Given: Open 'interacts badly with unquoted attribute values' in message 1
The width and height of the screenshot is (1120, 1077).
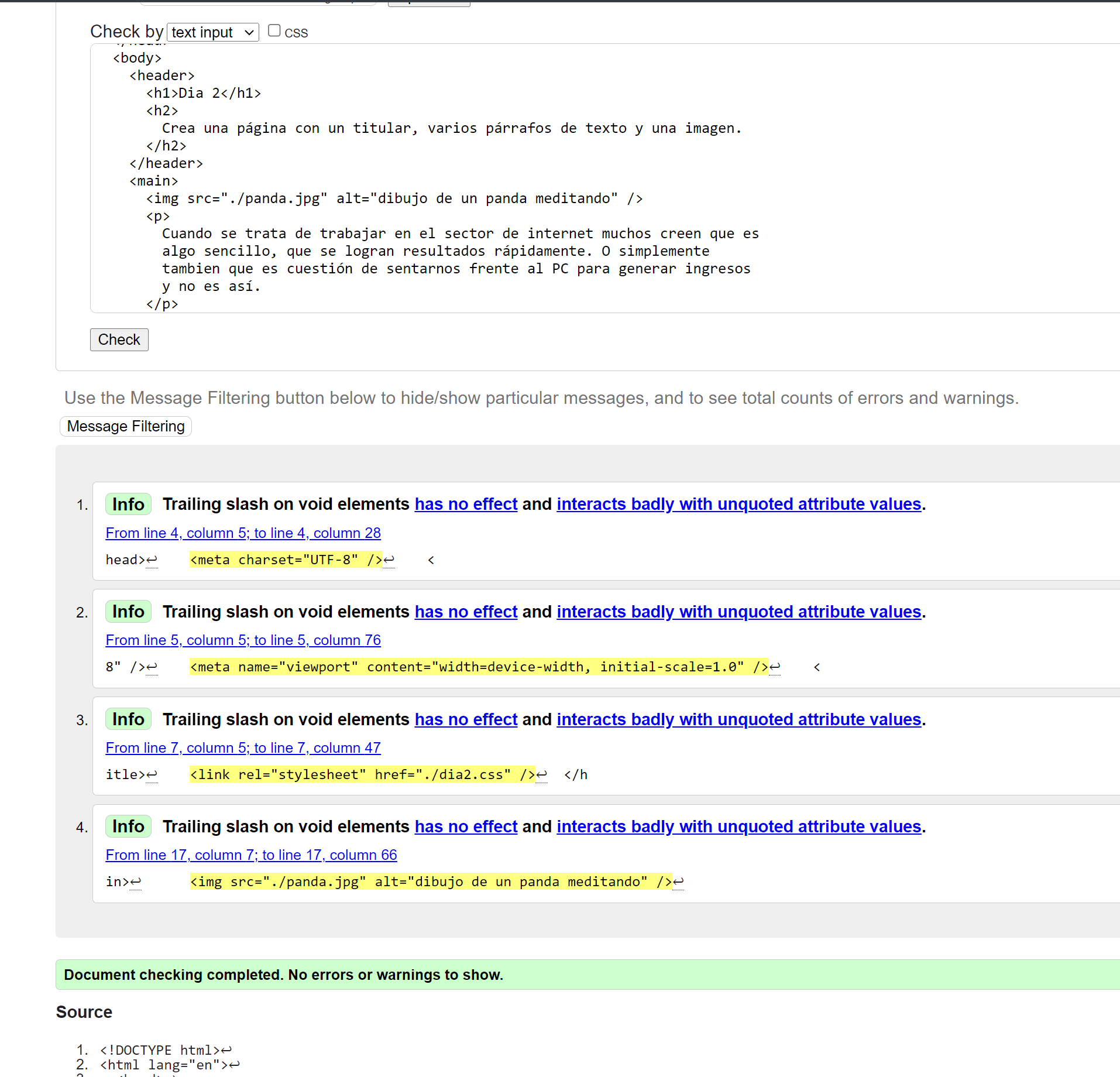Looking at the screenshot, I should point(738,504).
